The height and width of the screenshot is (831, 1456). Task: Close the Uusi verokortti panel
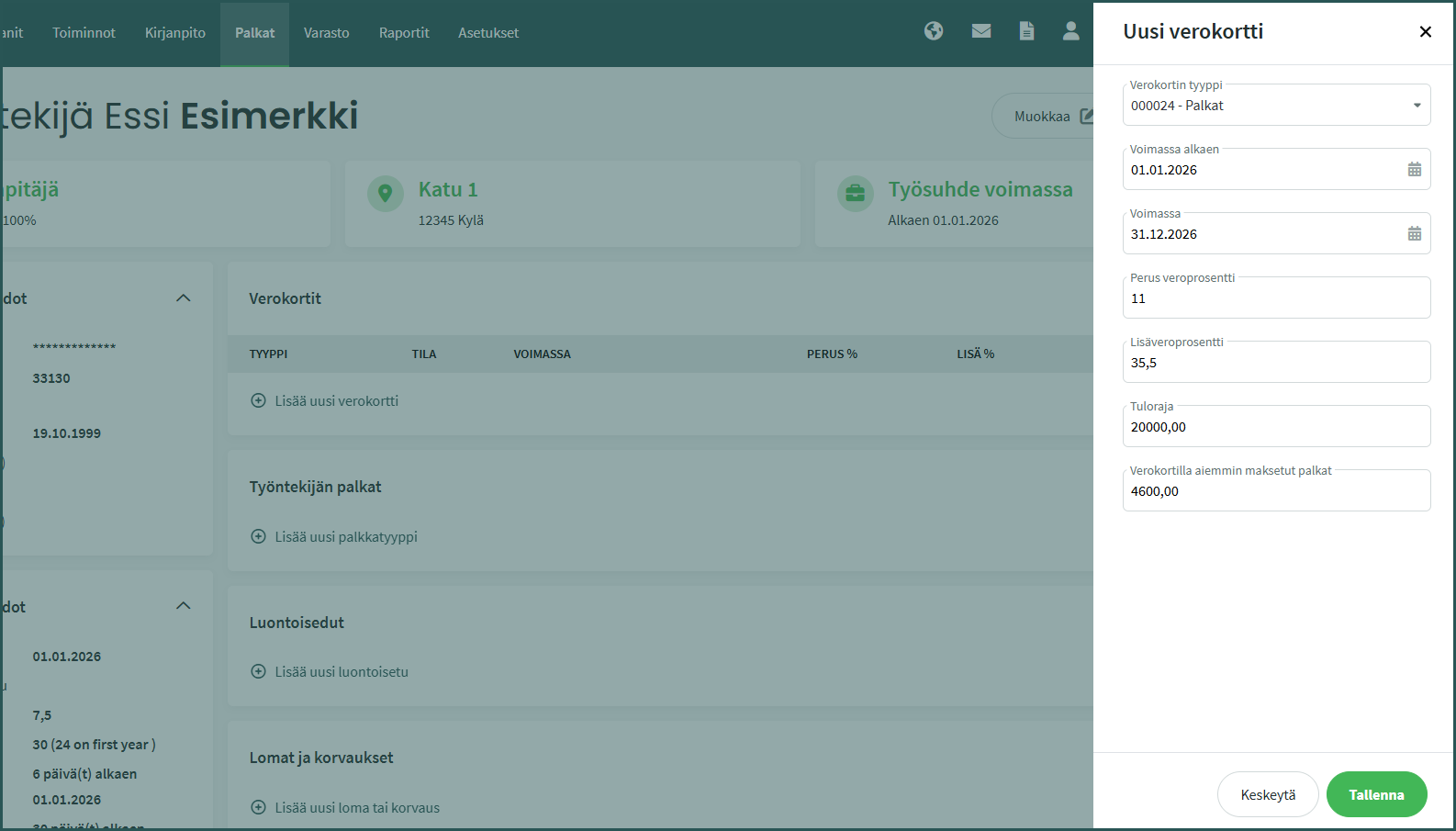click(1425, 32)
